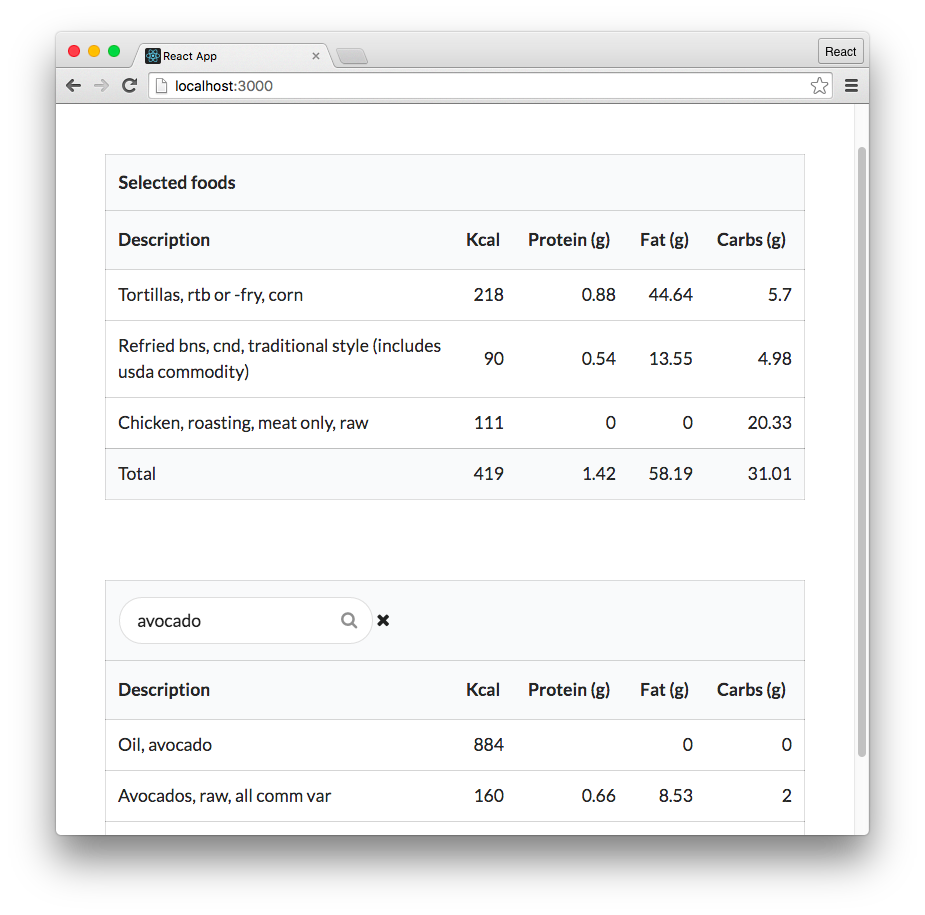Screen dimensions: 925x915
Task: Bookmark page with the star icon
Action: click(x=819, y=86)
